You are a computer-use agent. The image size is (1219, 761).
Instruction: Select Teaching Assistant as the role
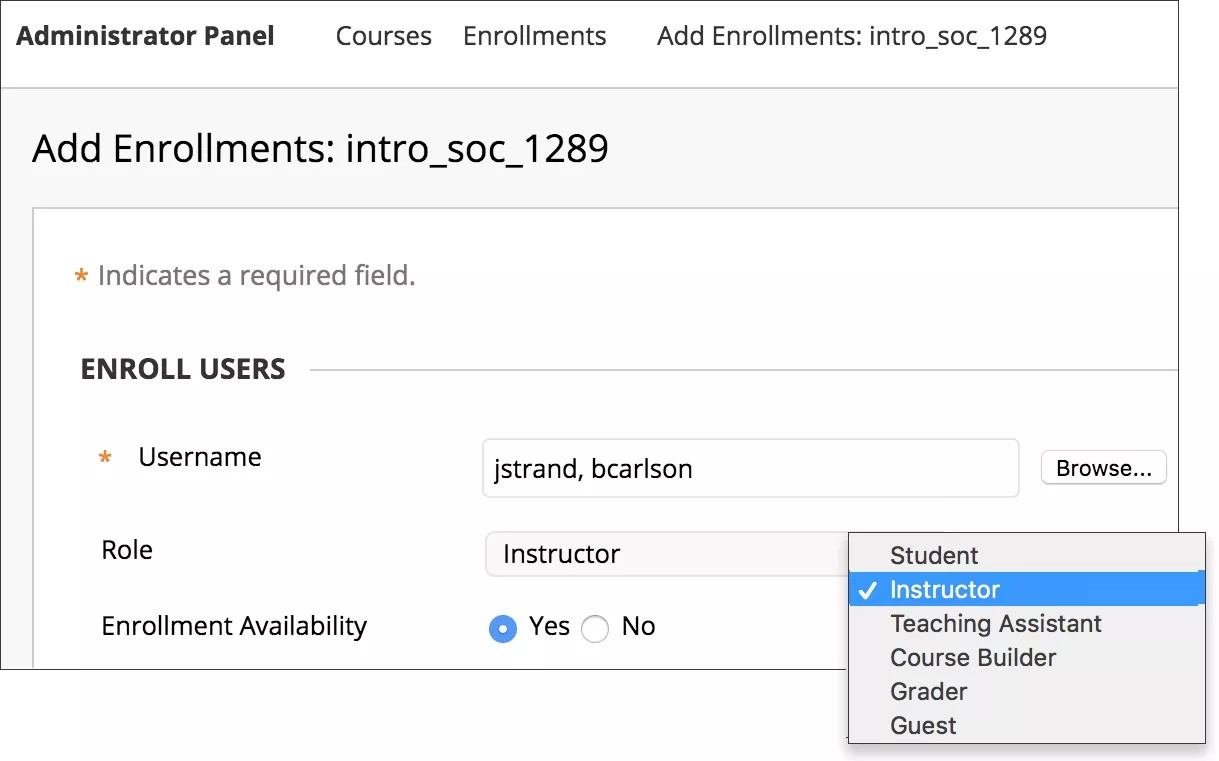[995, 623]
